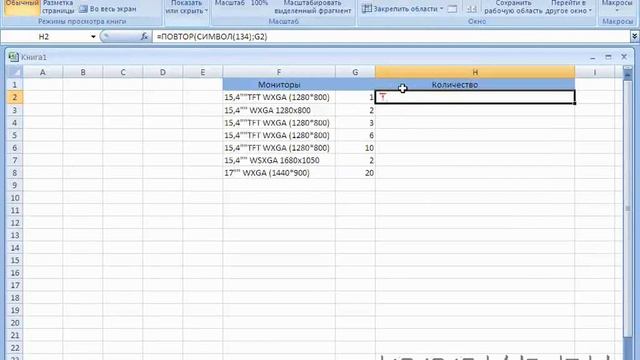Open the Закрепить области dropdown arrow
Screen dimensions: 640x360
pyautogui.click(x=441, y=9)
